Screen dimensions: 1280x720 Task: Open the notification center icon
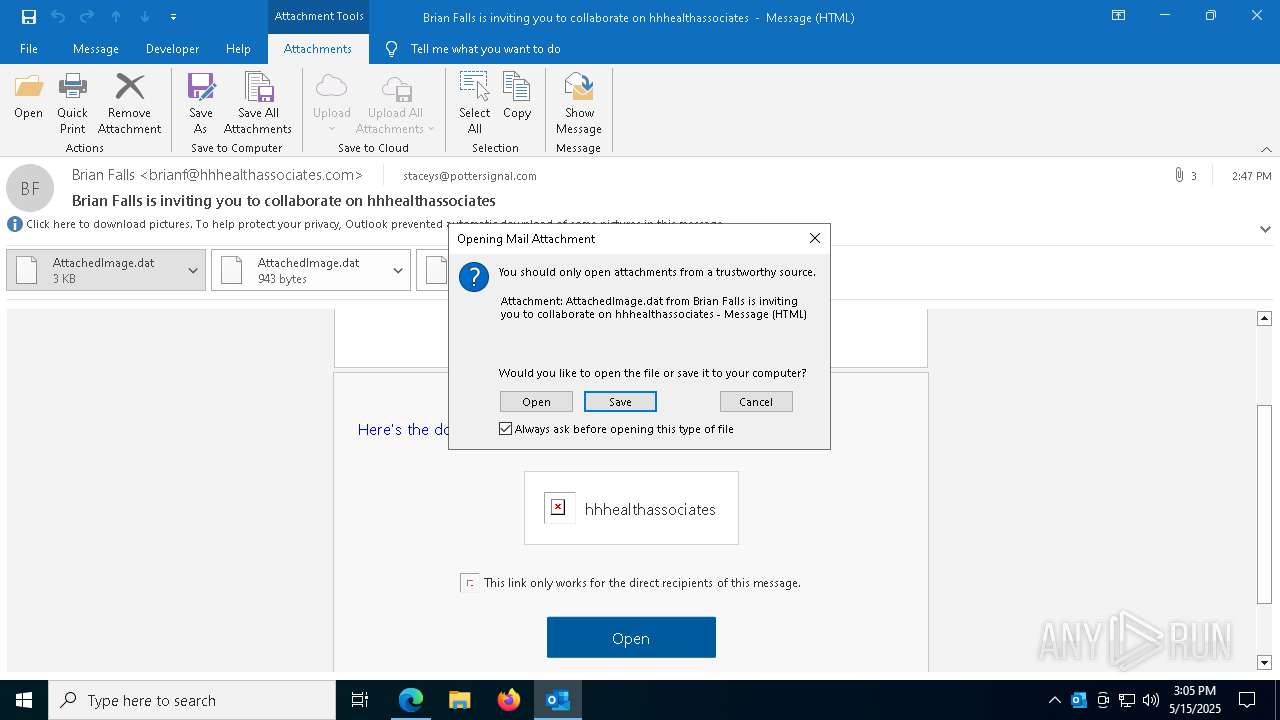tap(1247, 700)
